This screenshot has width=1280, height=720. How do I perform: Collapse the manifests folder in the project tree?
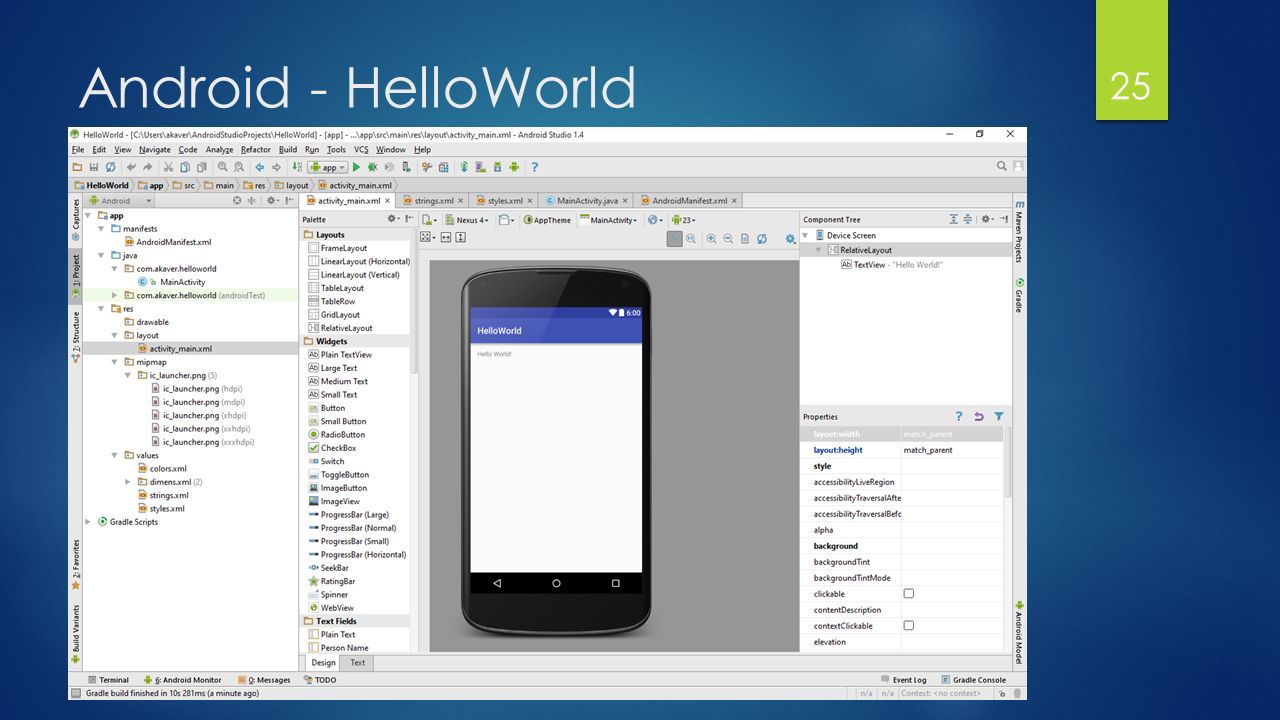102,229
